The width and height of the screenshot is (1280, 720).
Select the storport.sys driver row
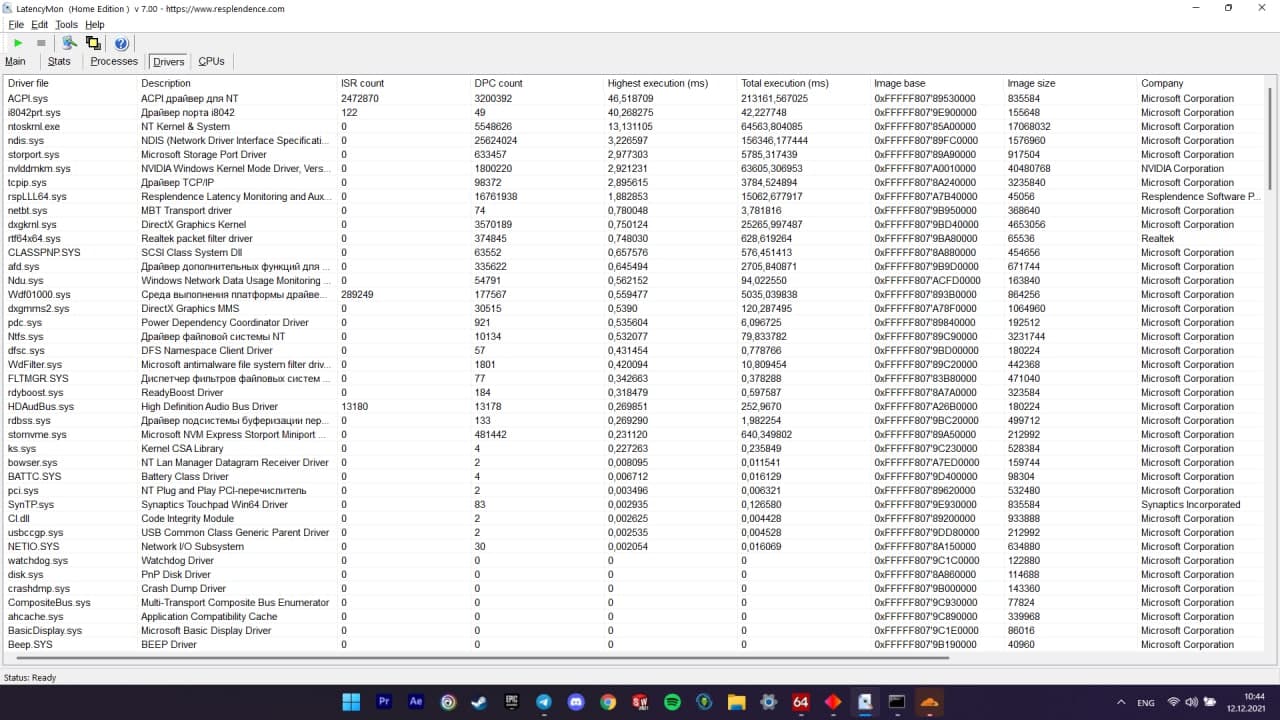point(635,155)
